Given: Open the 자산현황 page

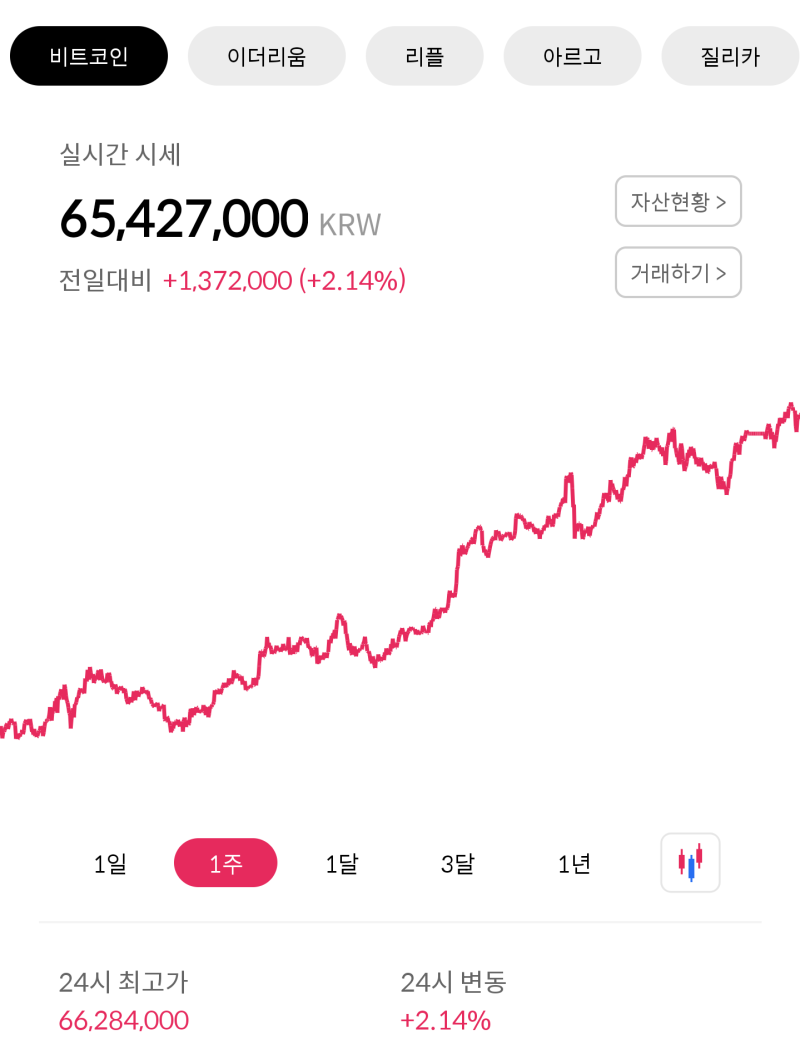Looking at the screenshot, I should pyautogui.click(x=678, y=201).
